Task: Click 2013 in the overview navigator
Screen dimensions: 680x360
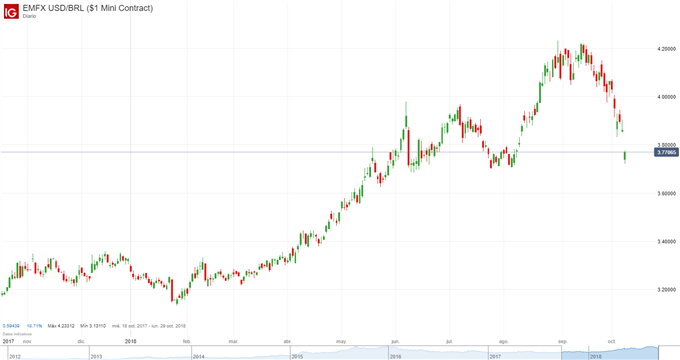Action: coord(96,357)
